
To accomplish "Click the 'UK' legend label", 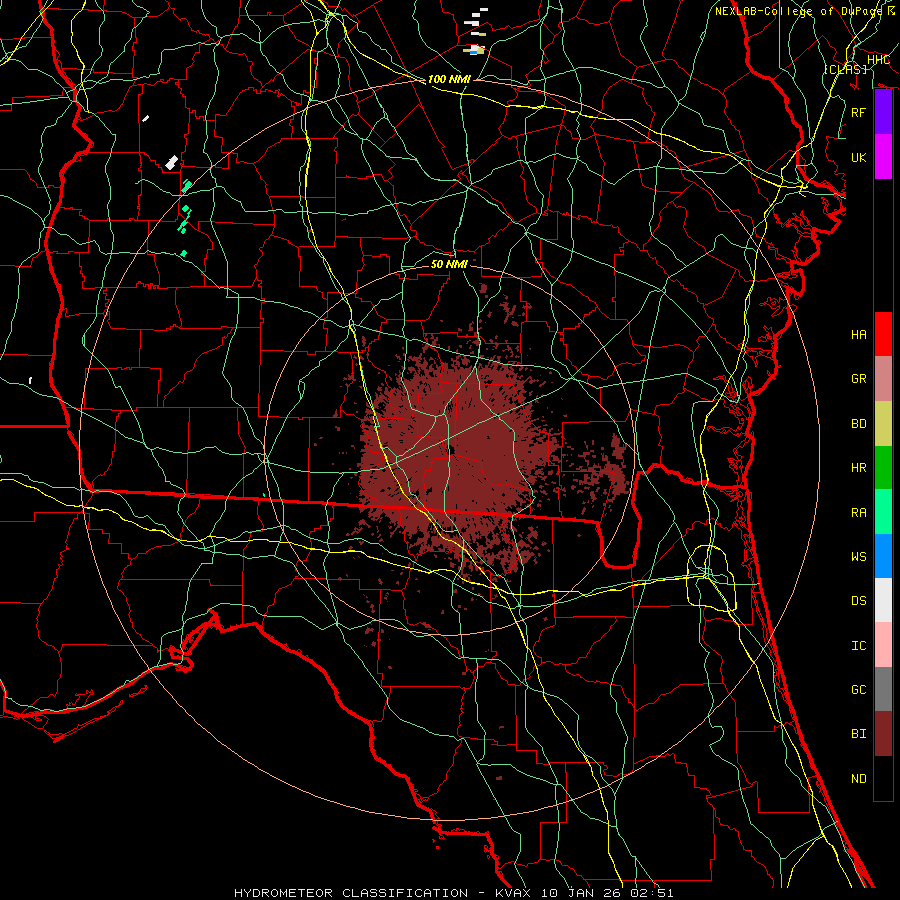I will pyautogui.click(x=858, y=157).
